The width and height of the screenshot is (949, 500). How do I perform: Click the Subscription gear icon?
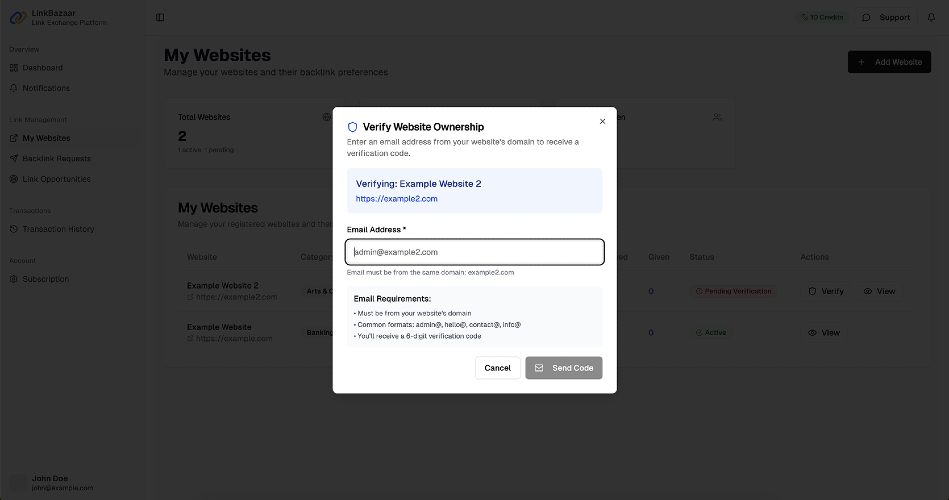pyautogui.click(x=14, y=279)
